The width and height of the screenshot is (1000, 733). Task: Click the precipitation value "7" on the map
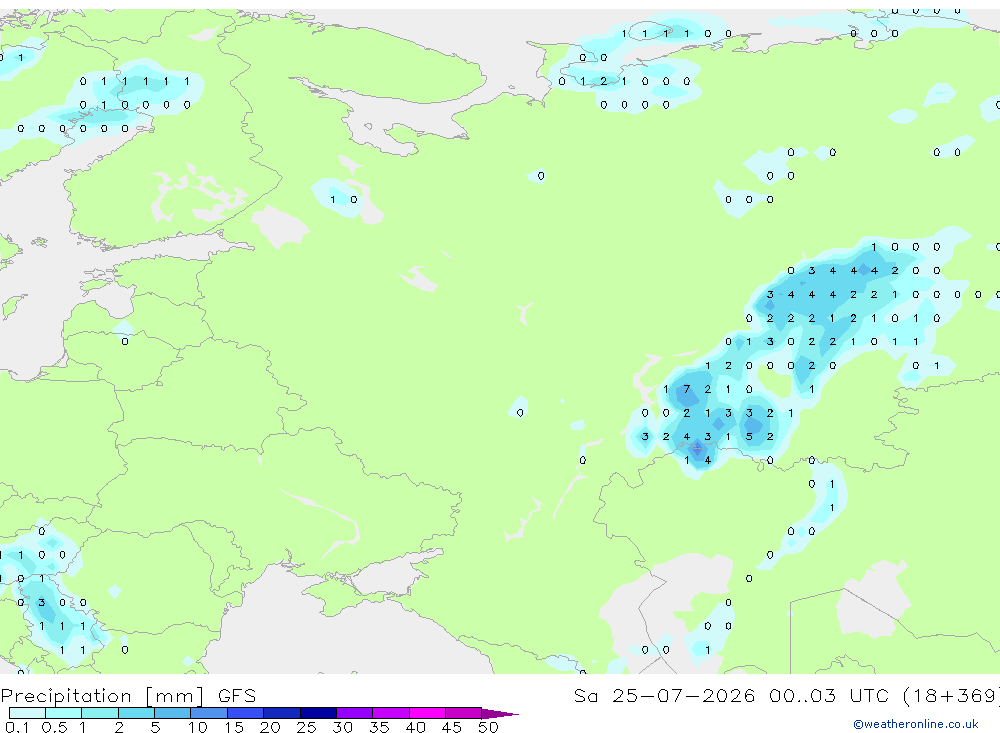687,389
